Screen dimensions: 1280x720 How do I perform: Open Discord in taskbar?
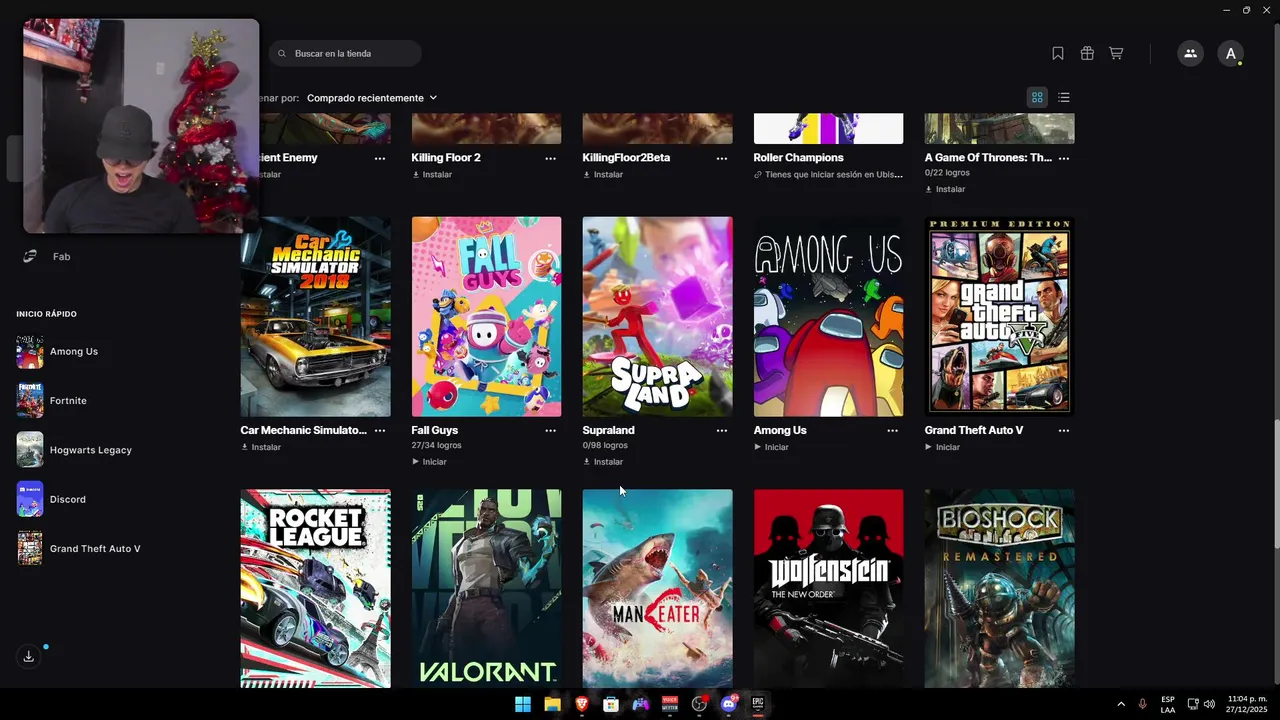coord(729,704)
